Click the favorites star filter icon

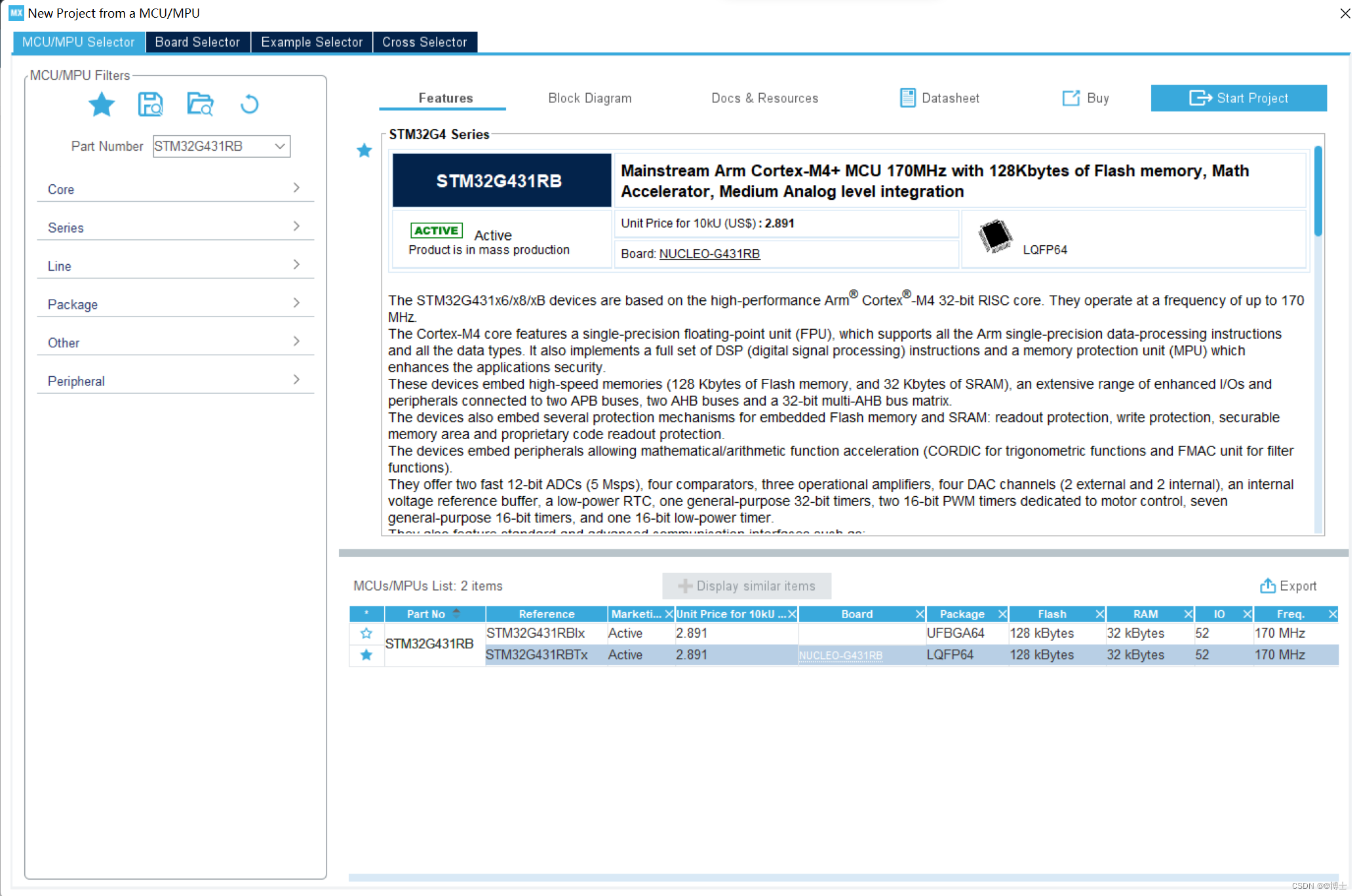102,104
